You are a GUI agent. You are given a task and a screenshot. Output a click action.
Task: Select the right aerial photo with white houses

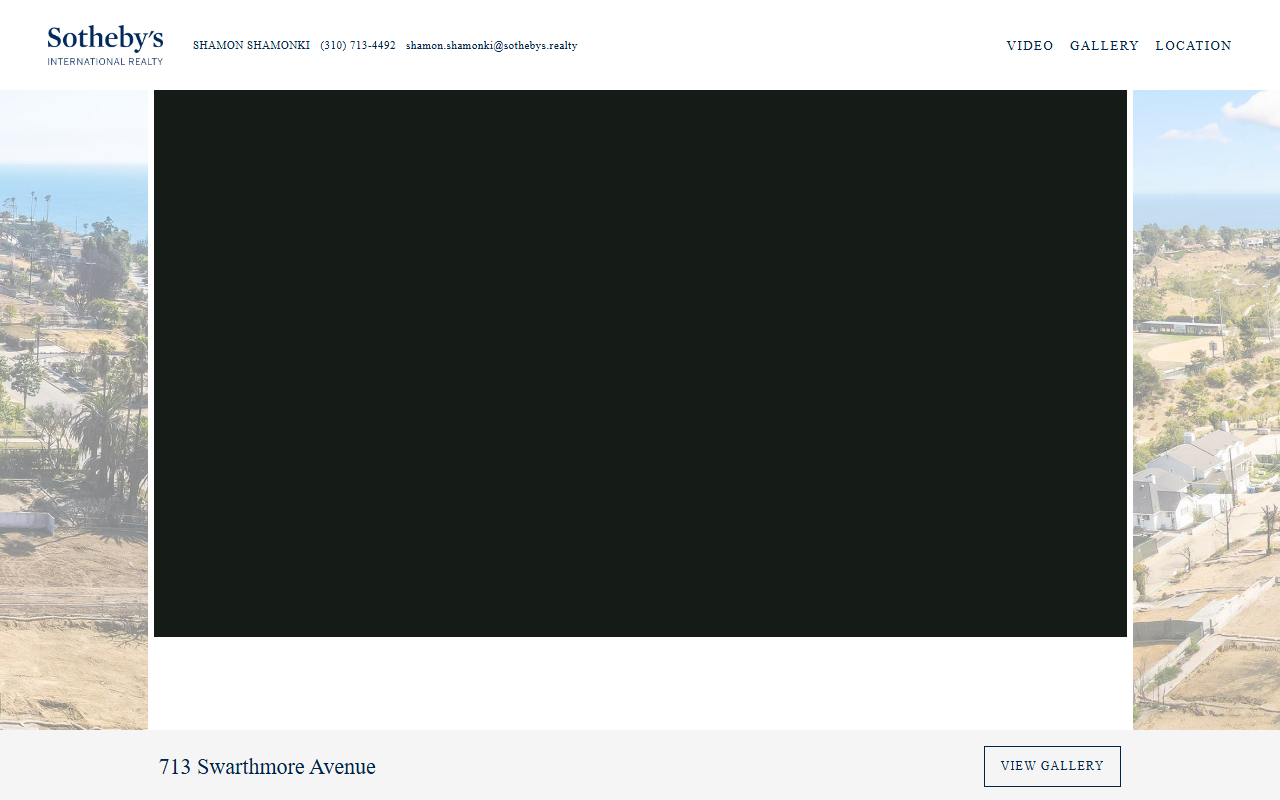click(1206, 410)
